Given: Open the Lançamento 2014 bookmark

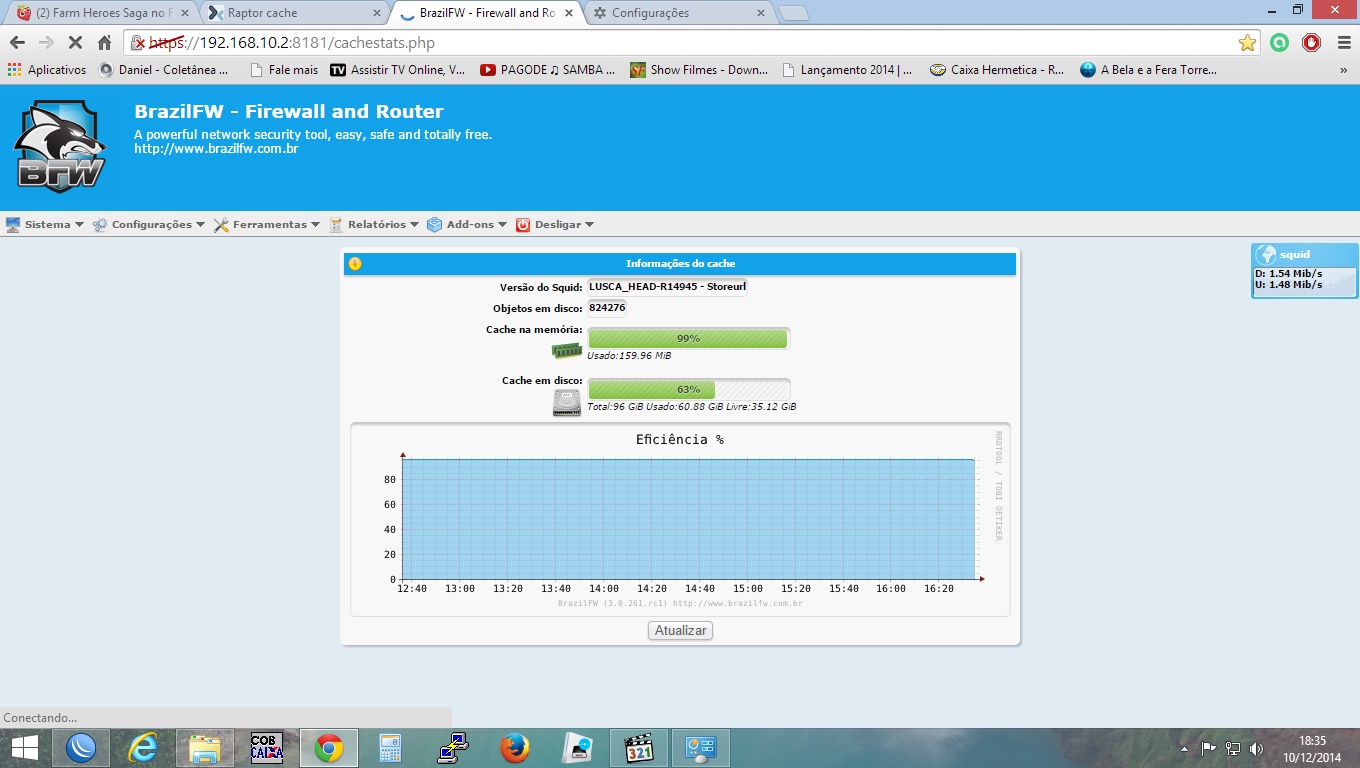Looking at the screenshot, I should tap(848, 70).
